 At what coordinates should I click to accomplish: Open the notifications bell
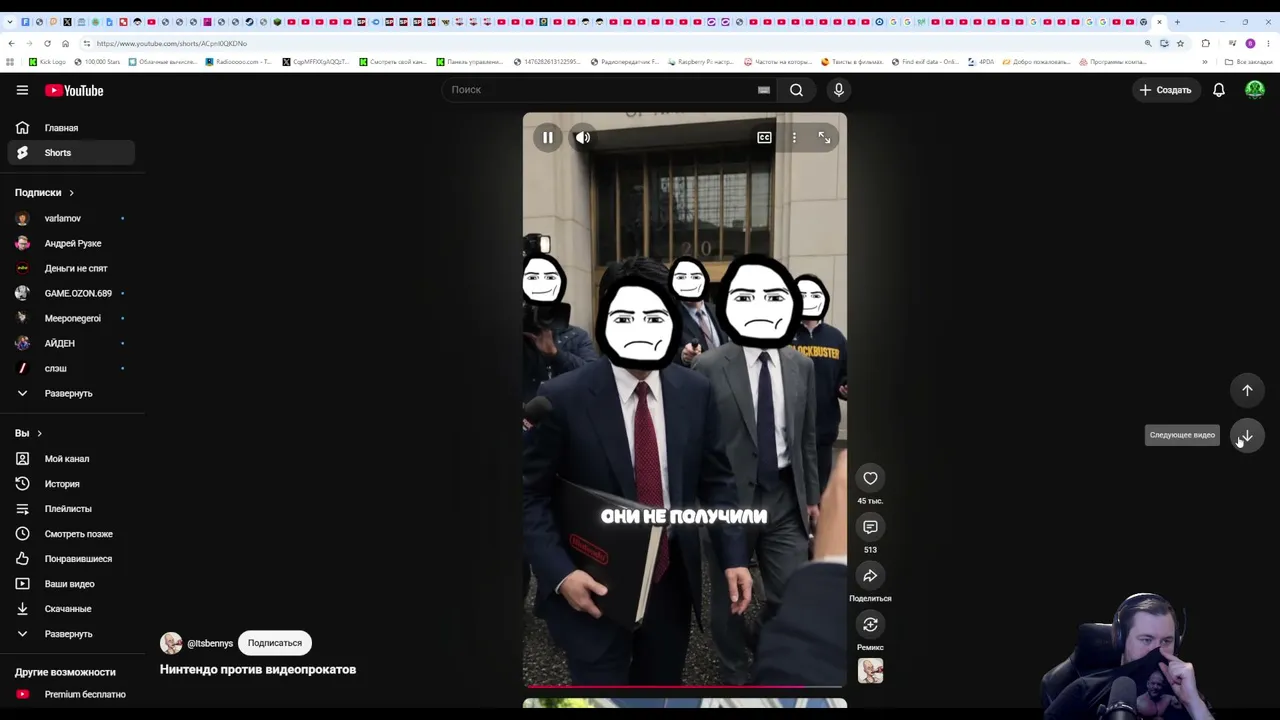1219,90
